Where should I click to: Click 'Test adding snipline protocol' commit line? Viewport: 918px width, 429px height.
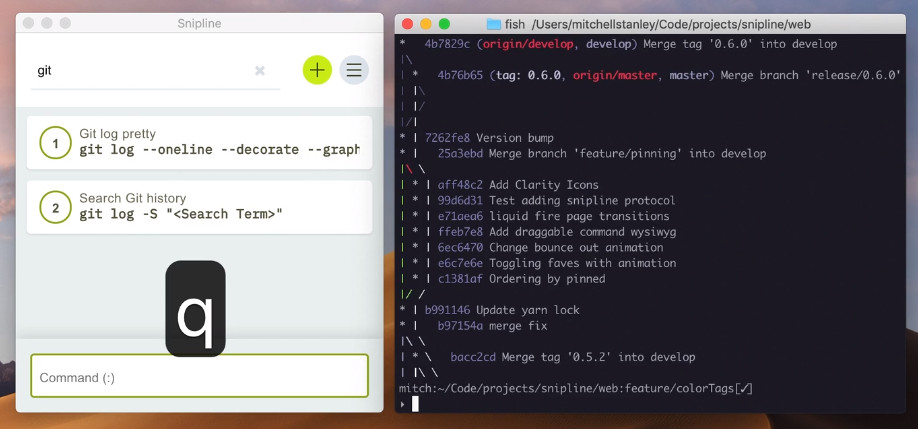pyautogui.click(x=556, y=201)
